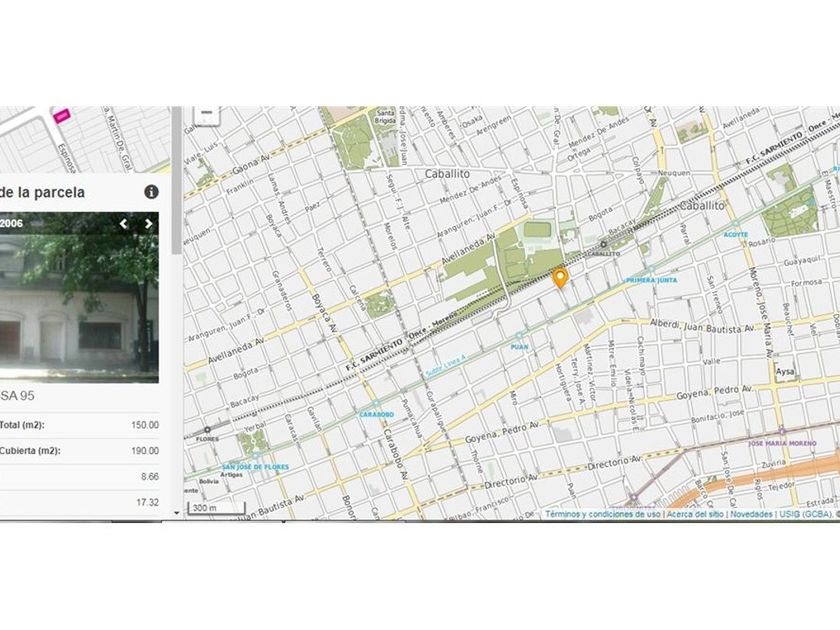The height and width of the screenshot is (630, 840).
Task: Open the parcel information icon
Action: [x=152, y=192]
